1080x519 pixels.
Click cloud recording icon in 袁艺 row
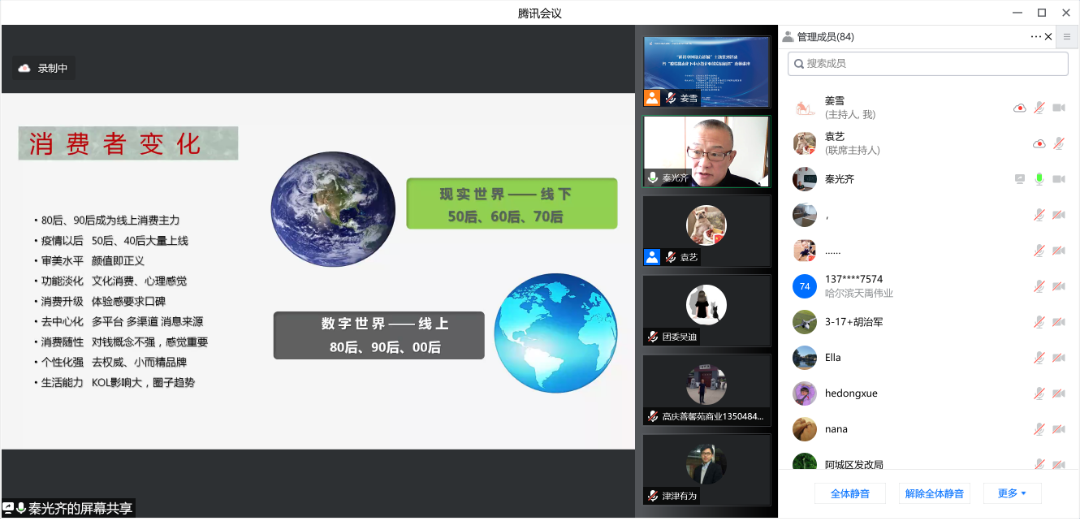point(1039,143)
